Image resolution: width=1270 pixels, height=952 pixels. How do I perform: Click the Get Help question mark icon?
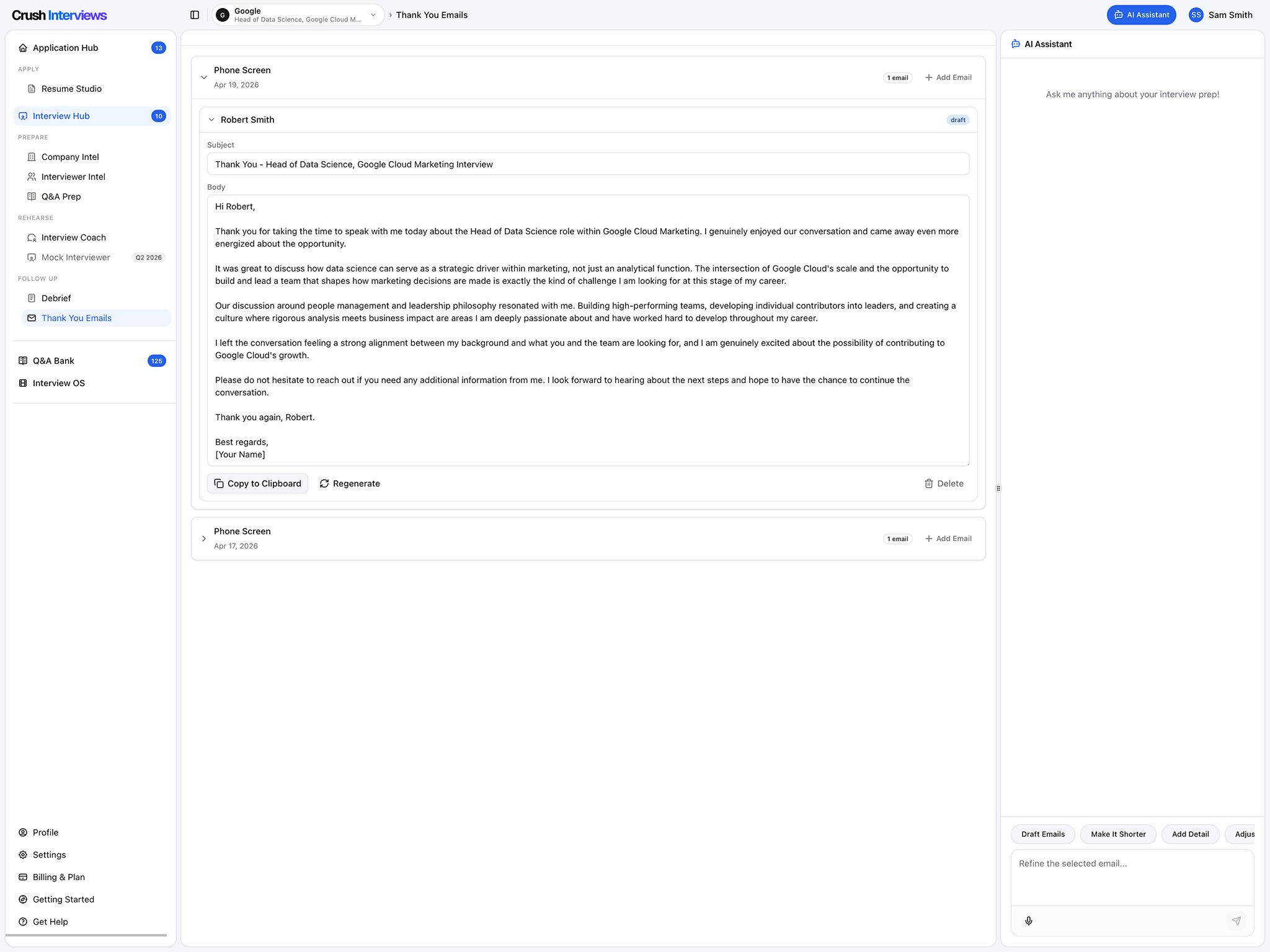[23, 922]
